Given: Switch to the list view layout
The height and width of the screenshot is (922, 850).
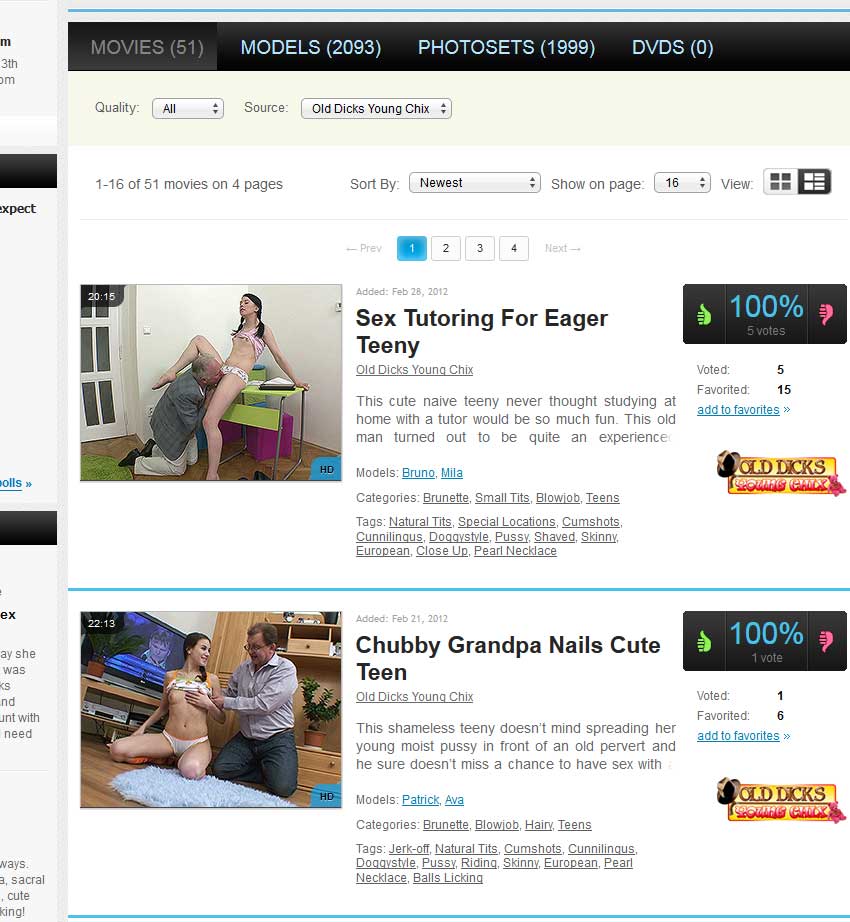Looking at the screenshot, I should [814, 182].
